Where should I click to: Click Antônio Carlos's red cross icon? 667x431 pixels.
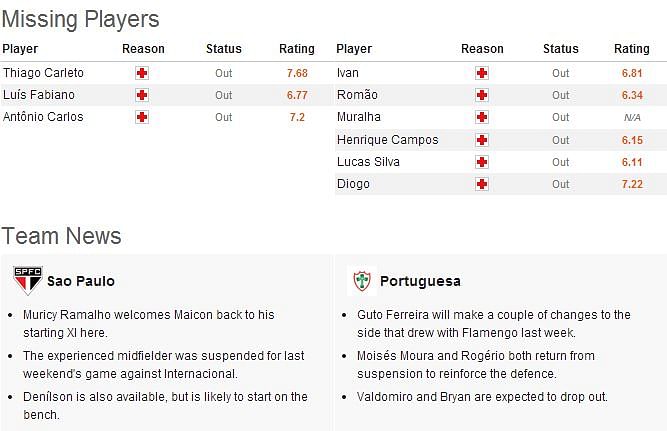tap(142, 117)
